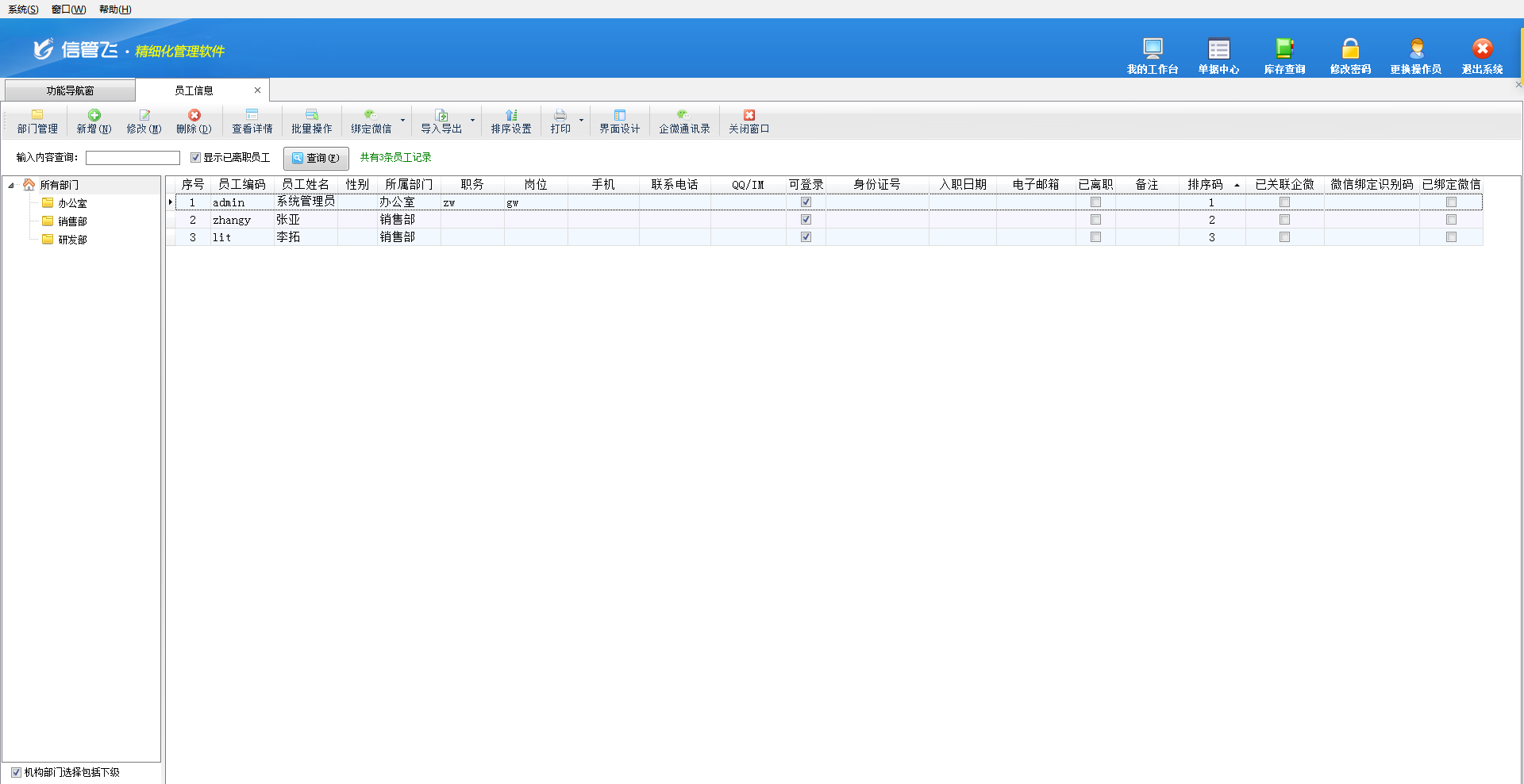Open the 导入导出 dropdown arrow

pyautogui.click(x=473, y=121)
